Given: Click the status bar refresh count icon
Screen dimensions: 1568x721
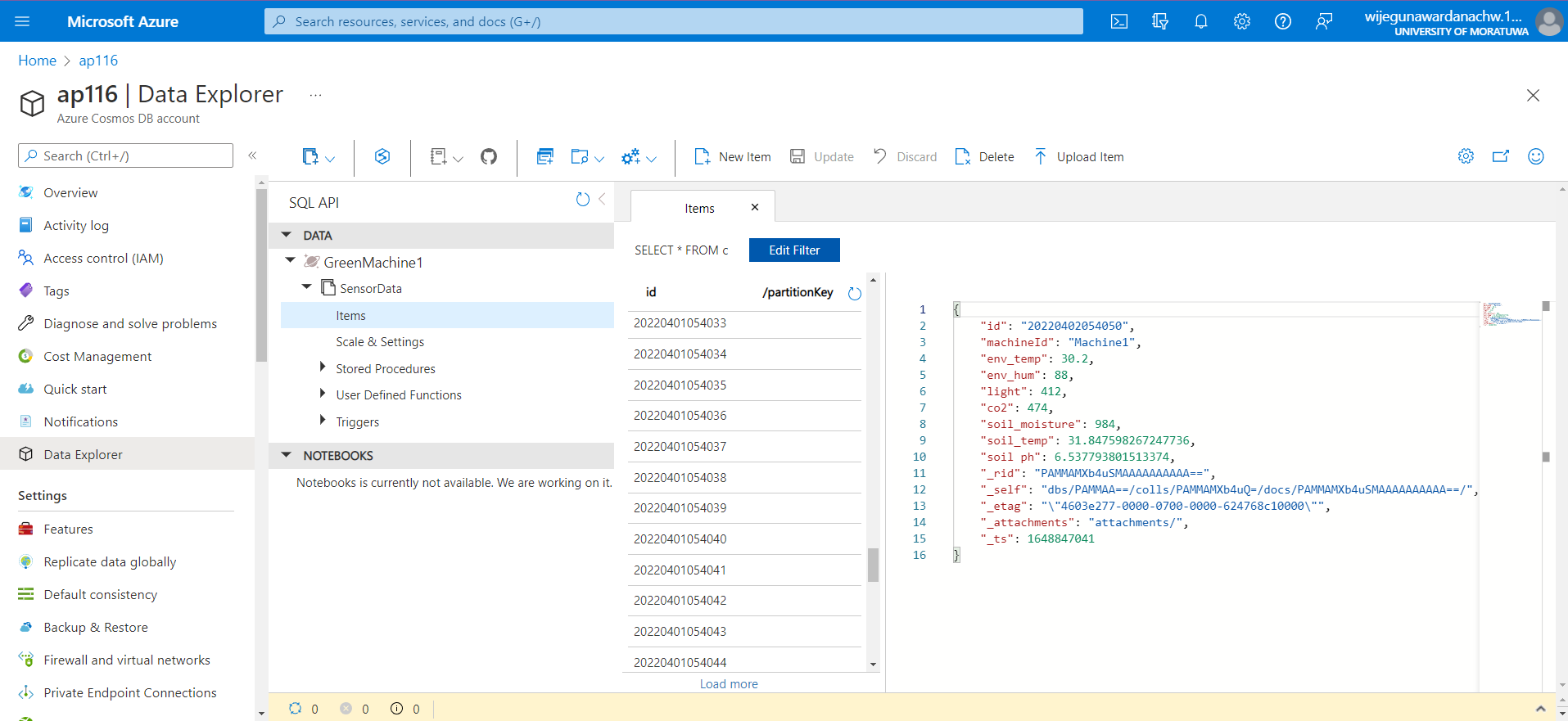Looking at the screenshot, I should 296,709.
